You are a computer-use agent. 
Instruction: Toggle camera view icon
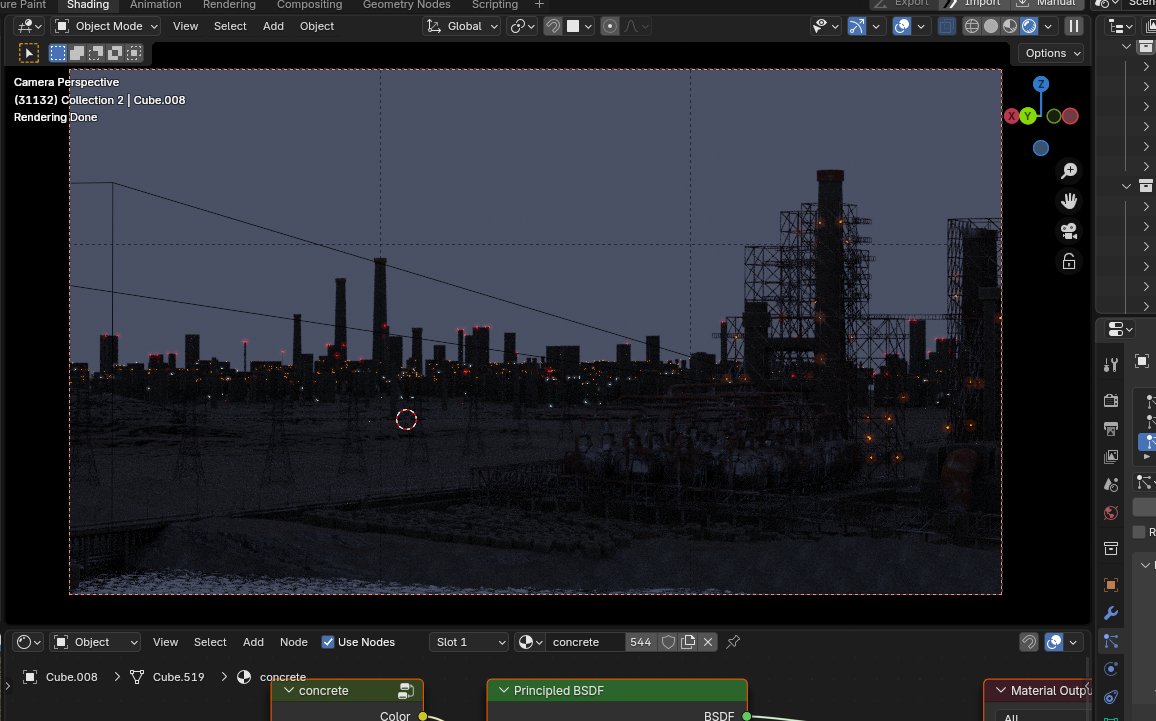[1069, 231]
